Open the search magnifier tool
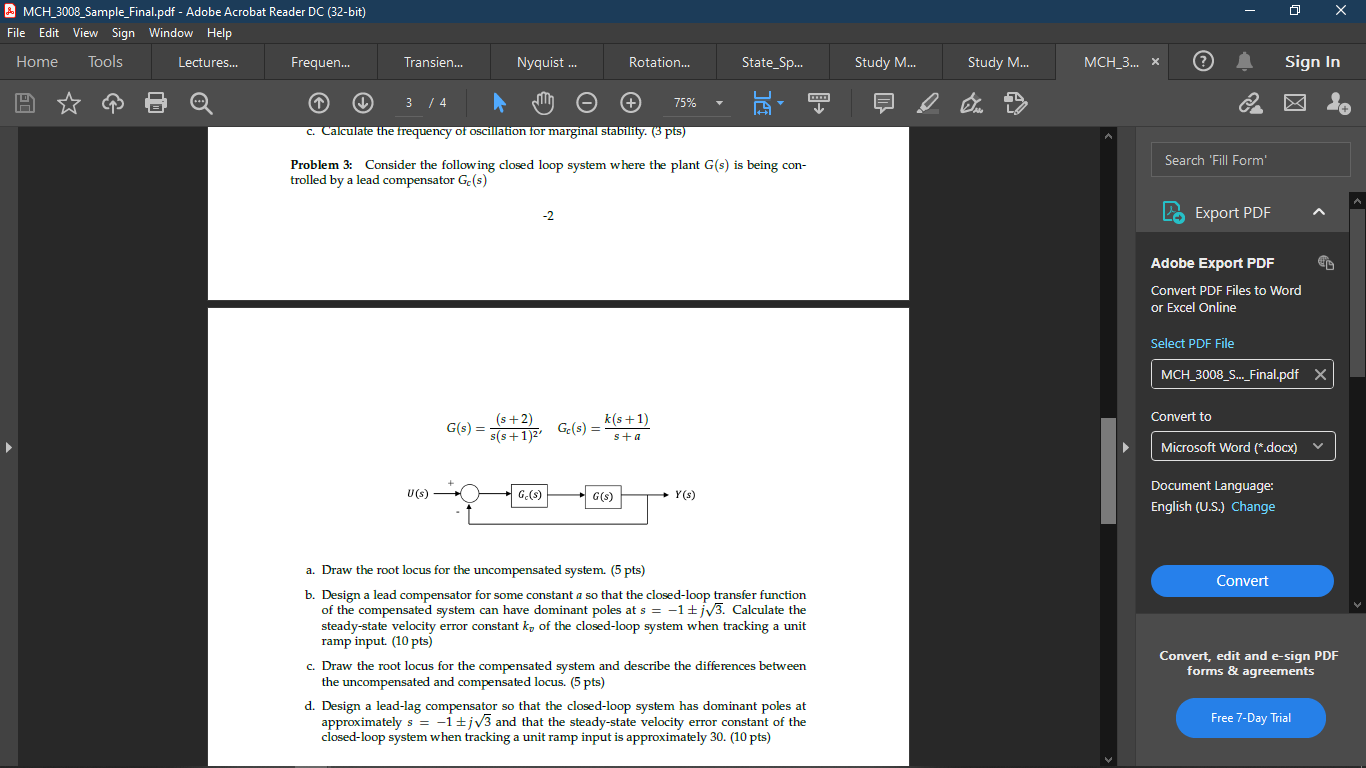Viewport: 1366px width, 768px height. point(200,103)
